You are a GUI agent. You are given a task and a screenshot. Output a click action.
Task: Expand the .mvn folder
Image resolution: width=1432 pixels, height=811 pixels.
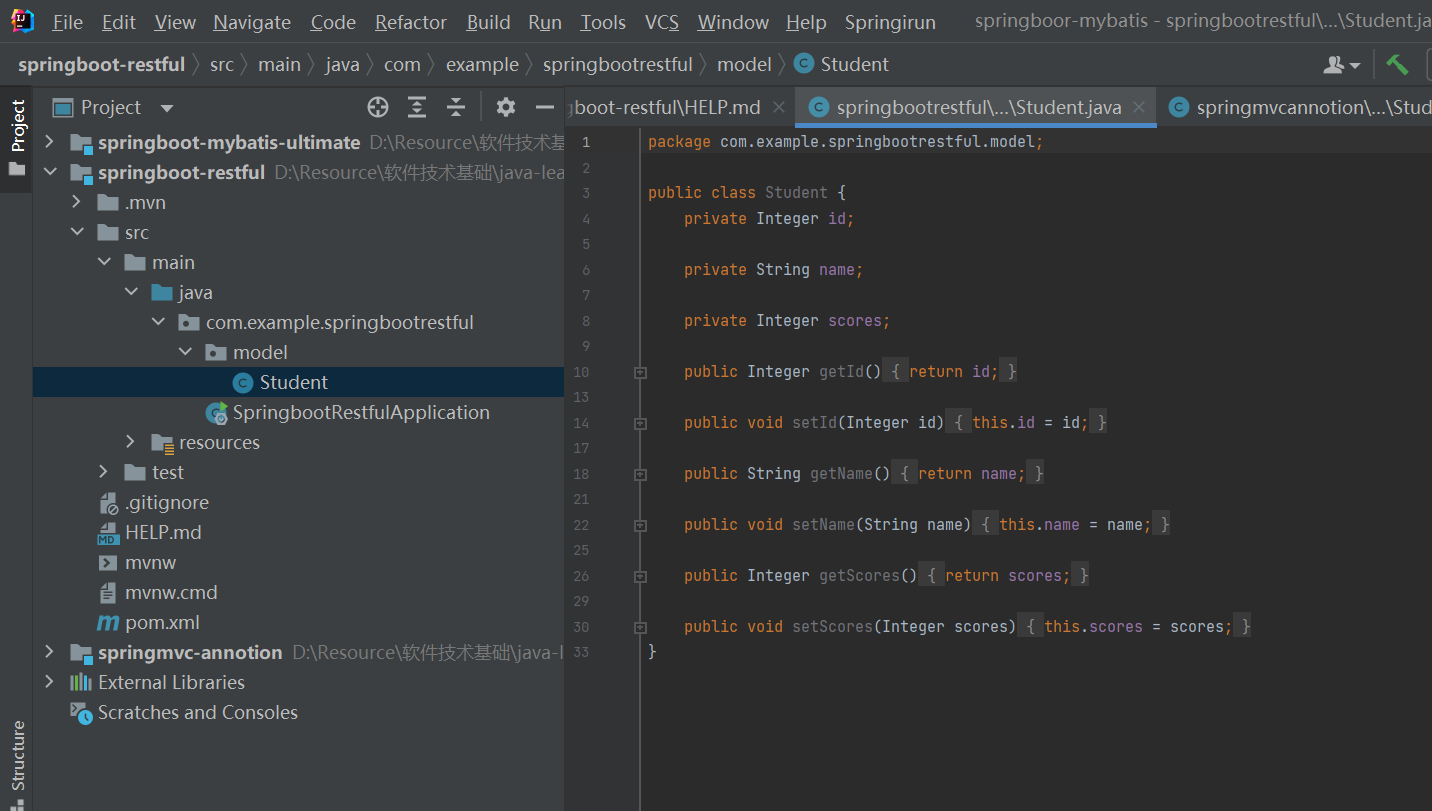77,203
